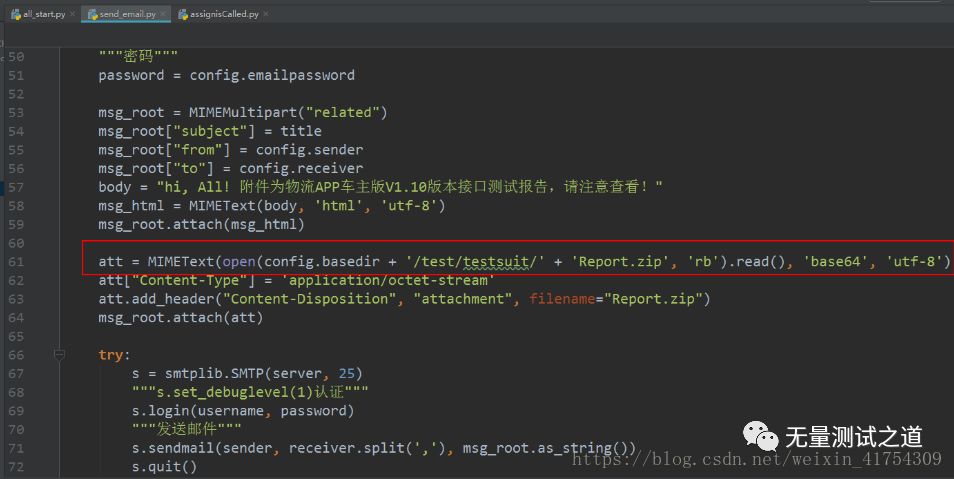The height and width of the screenshot is (479, 954).
Task: Click 'msg_root.attach(att)' on line 64
Action: click(x=181, y=318)
